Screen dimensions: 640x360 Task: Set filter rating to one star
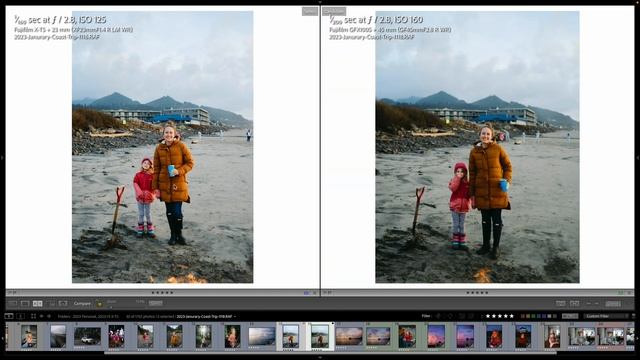[x=488, y=316]
